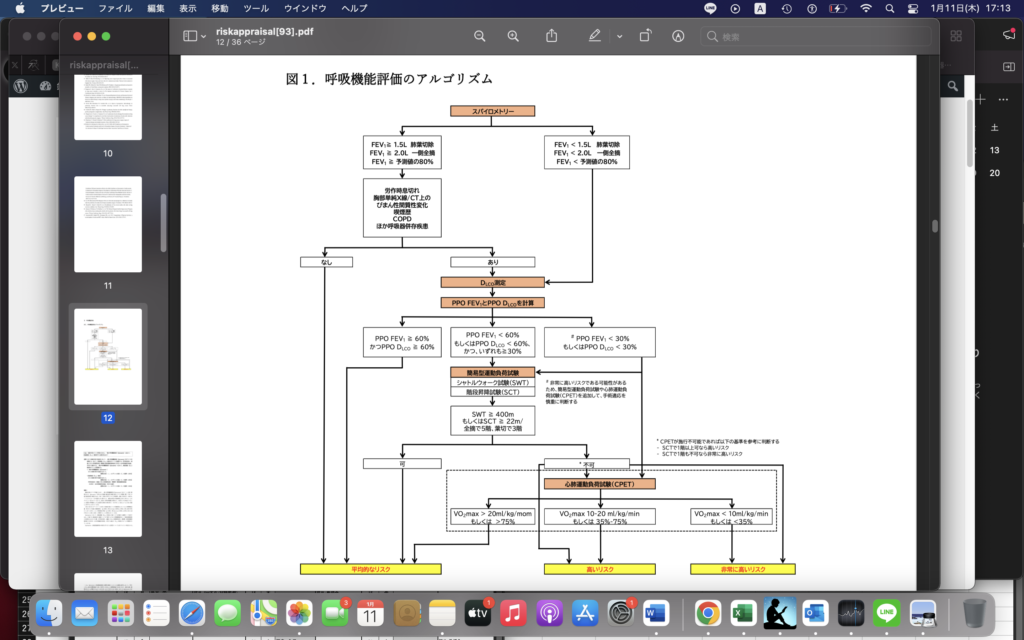Click the Spotlight search icon in the menu bar

click(889, 8)
